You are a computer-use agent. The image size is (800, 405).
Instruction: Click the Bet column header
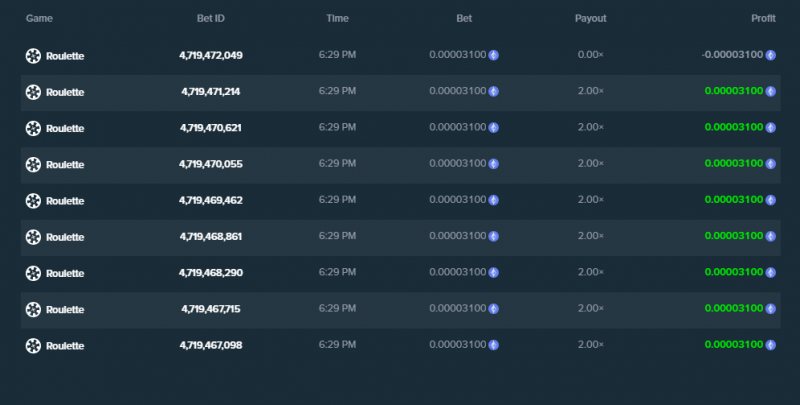pyautogui.click(x=464, y=18)
